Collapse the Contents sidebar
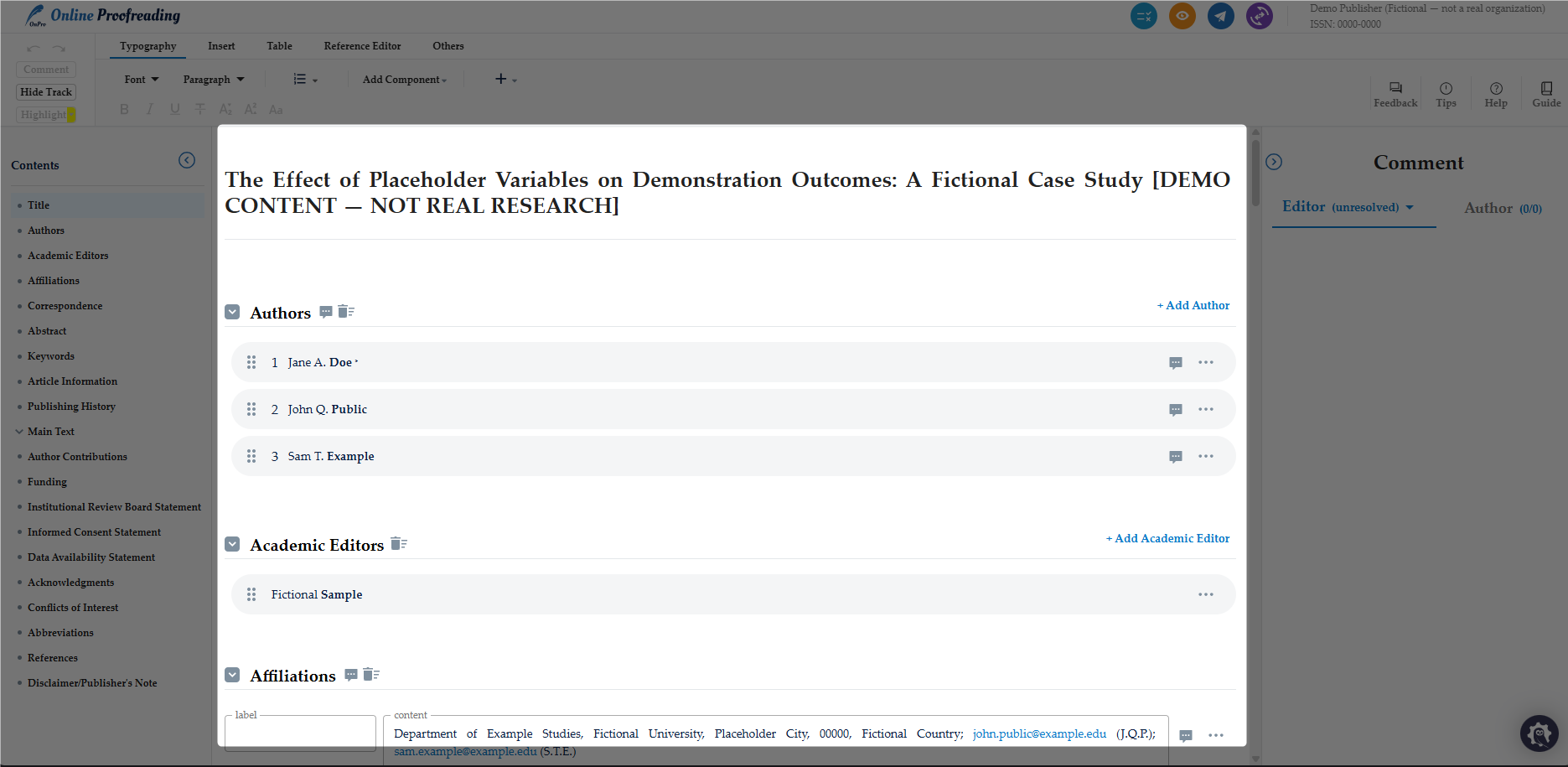Image resolution: width=1568 pixels, height=767 pixels. [x=187, y=160]
